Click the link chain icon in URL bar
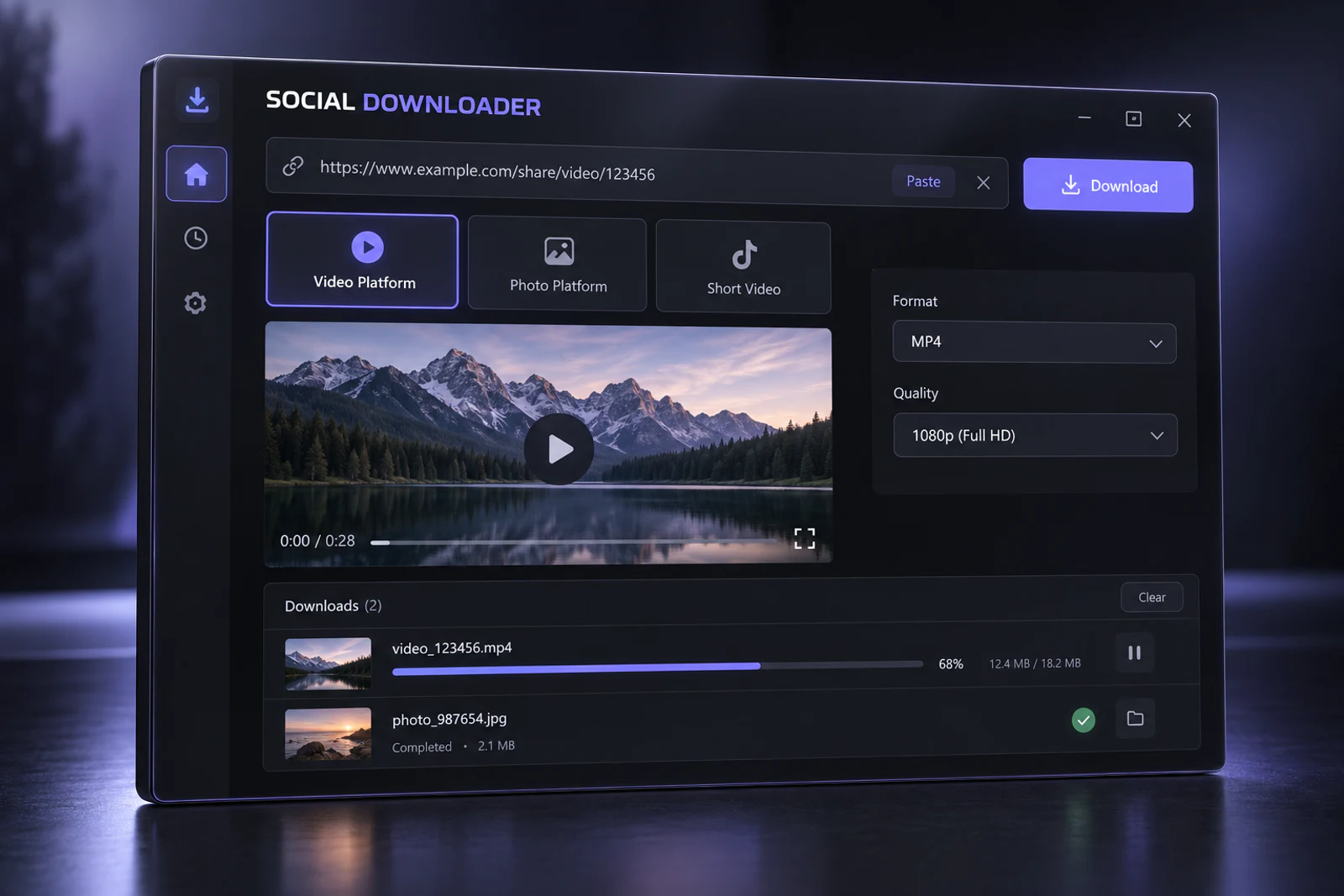 tap(293, 165)
